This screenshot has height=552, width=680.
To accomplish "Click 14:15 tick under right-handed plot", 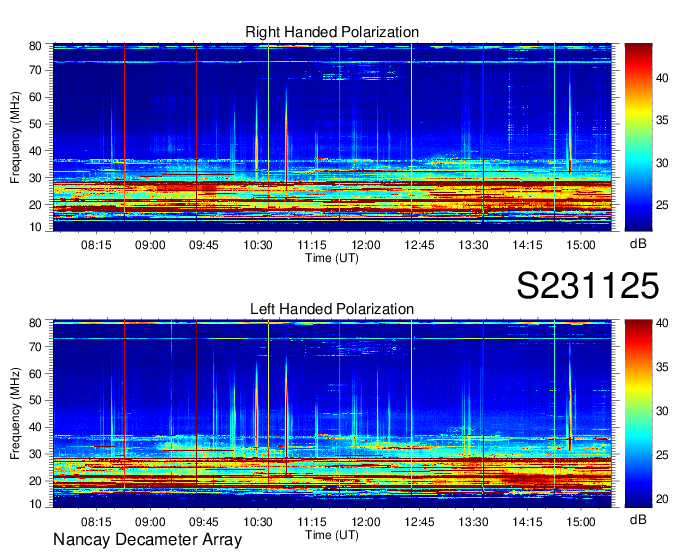I will 527,245.
